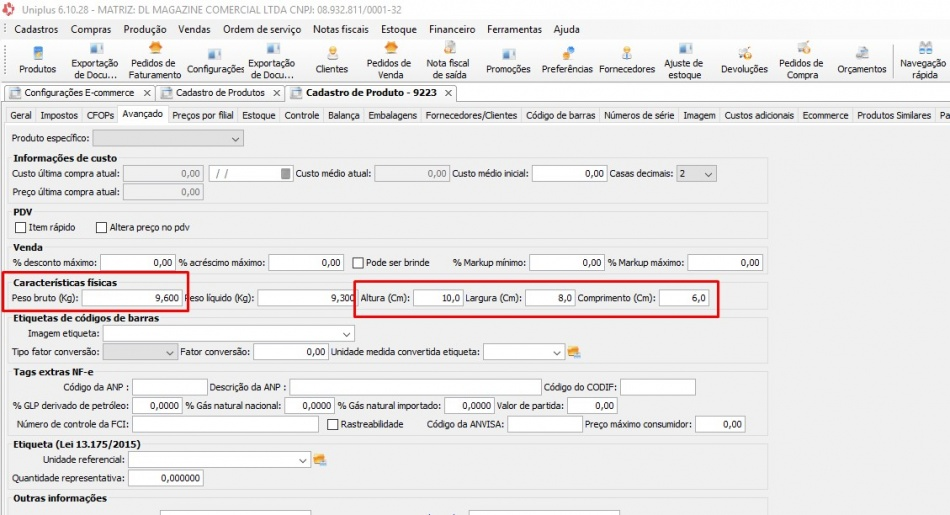
Task: Click the Peso líquido (Kg) field
Action: 307,298
